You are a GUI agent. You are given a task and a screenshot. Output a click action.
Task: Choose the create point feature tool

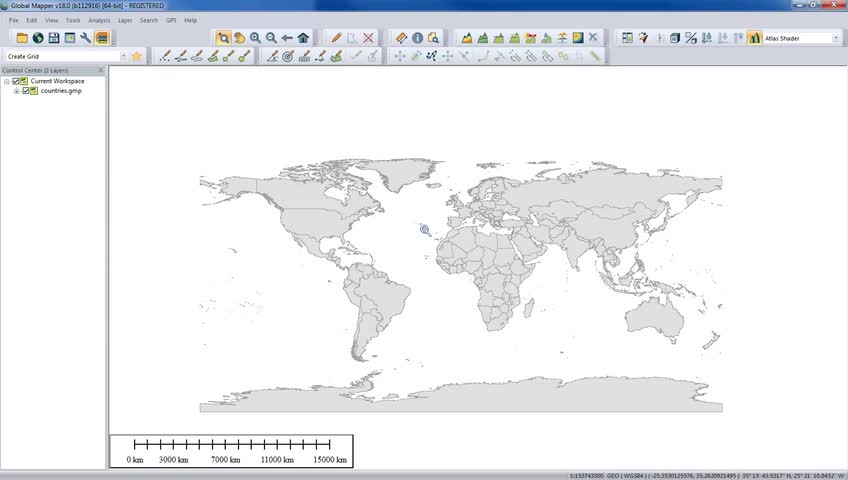tap(164, 56)
